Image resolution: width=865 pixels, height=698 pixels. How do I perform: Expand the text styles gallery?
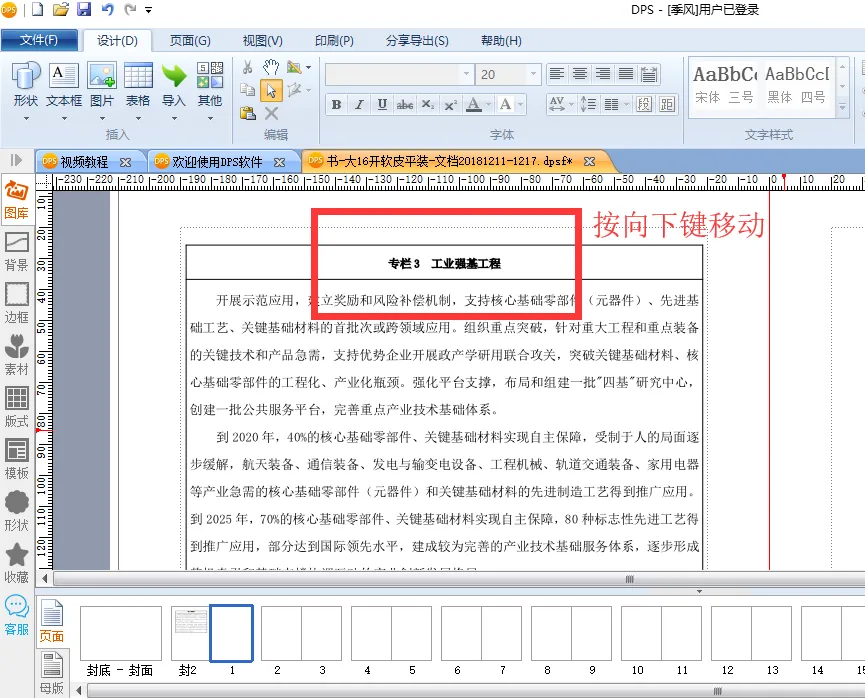pos(842,106)
